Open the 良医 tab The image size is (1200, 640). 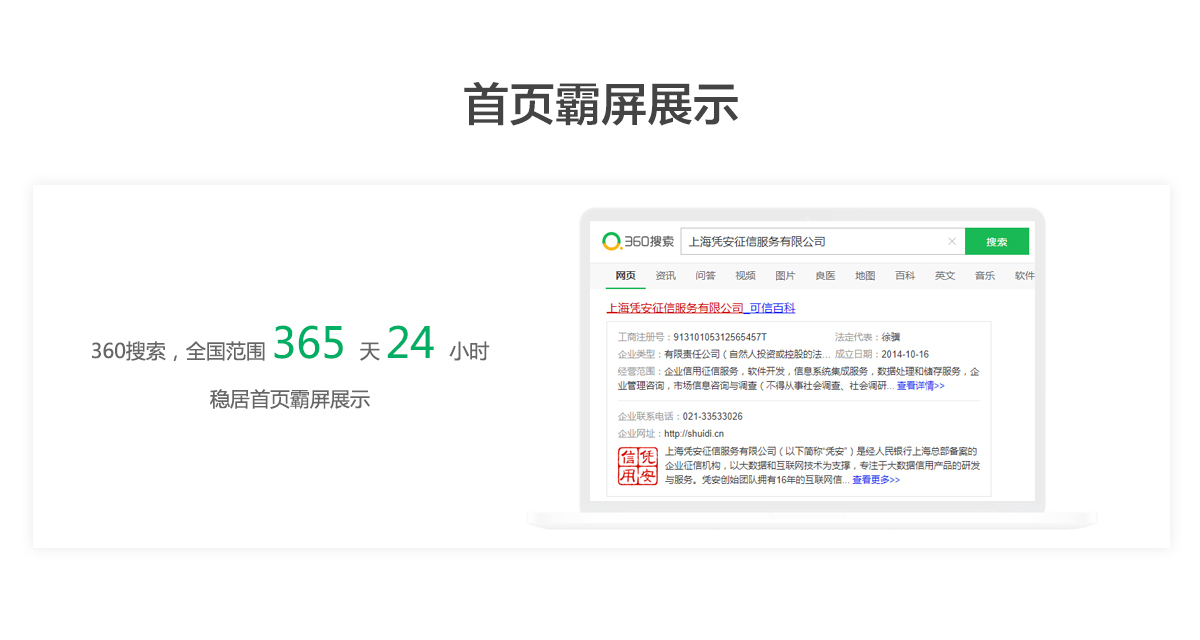click(x=825, y=276)
